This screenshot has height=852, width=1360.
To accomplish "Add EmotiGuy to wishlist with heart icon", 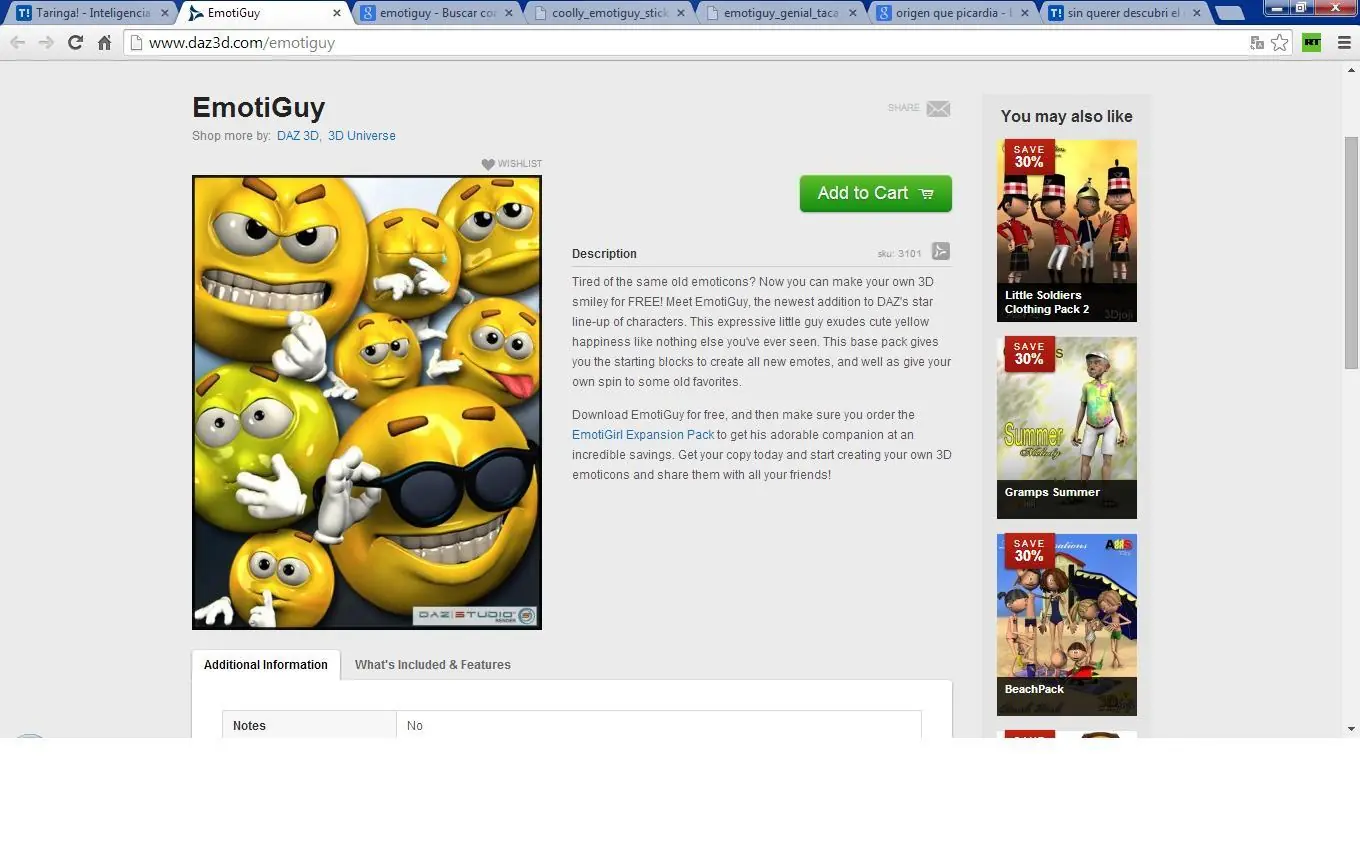I will coord(488,164).
